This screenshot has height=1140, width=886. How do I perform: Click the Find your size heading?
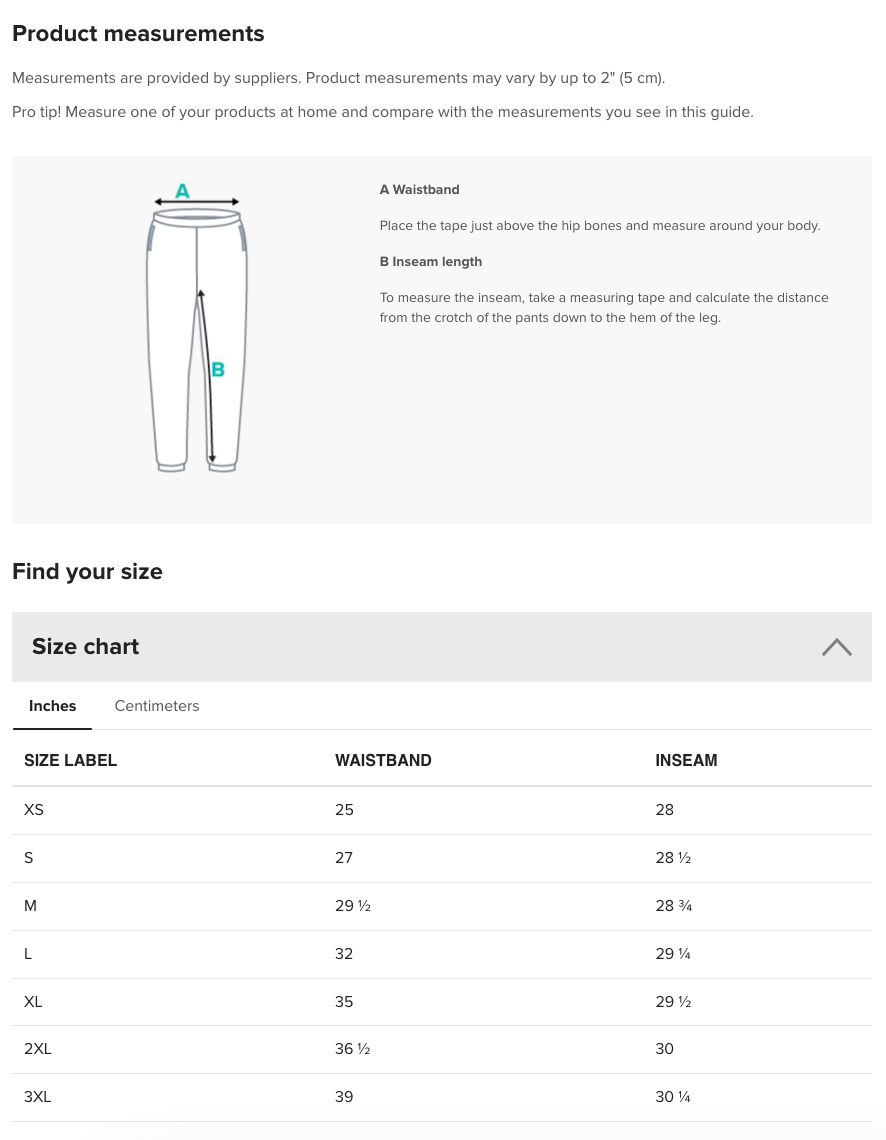[x=87, y=572]
